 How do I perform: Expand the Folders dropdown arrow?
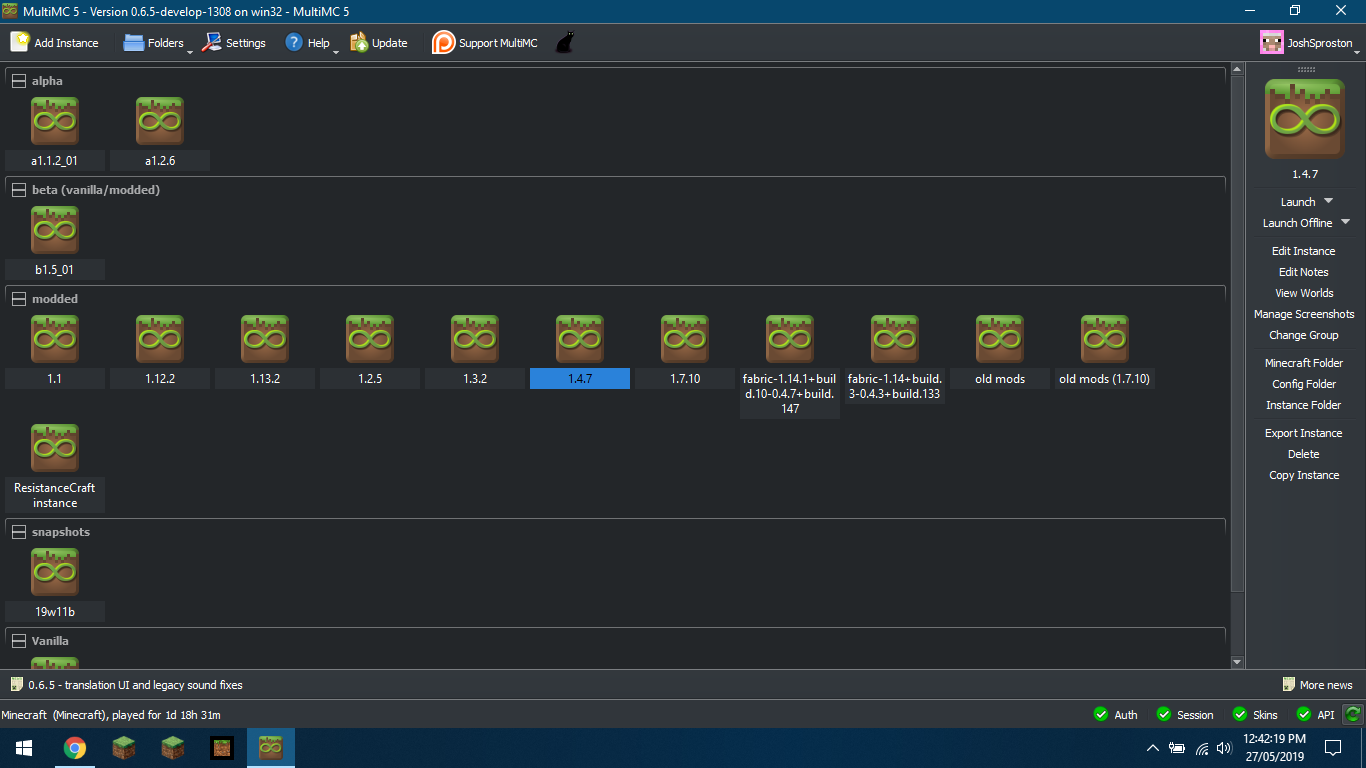point(190,50)
